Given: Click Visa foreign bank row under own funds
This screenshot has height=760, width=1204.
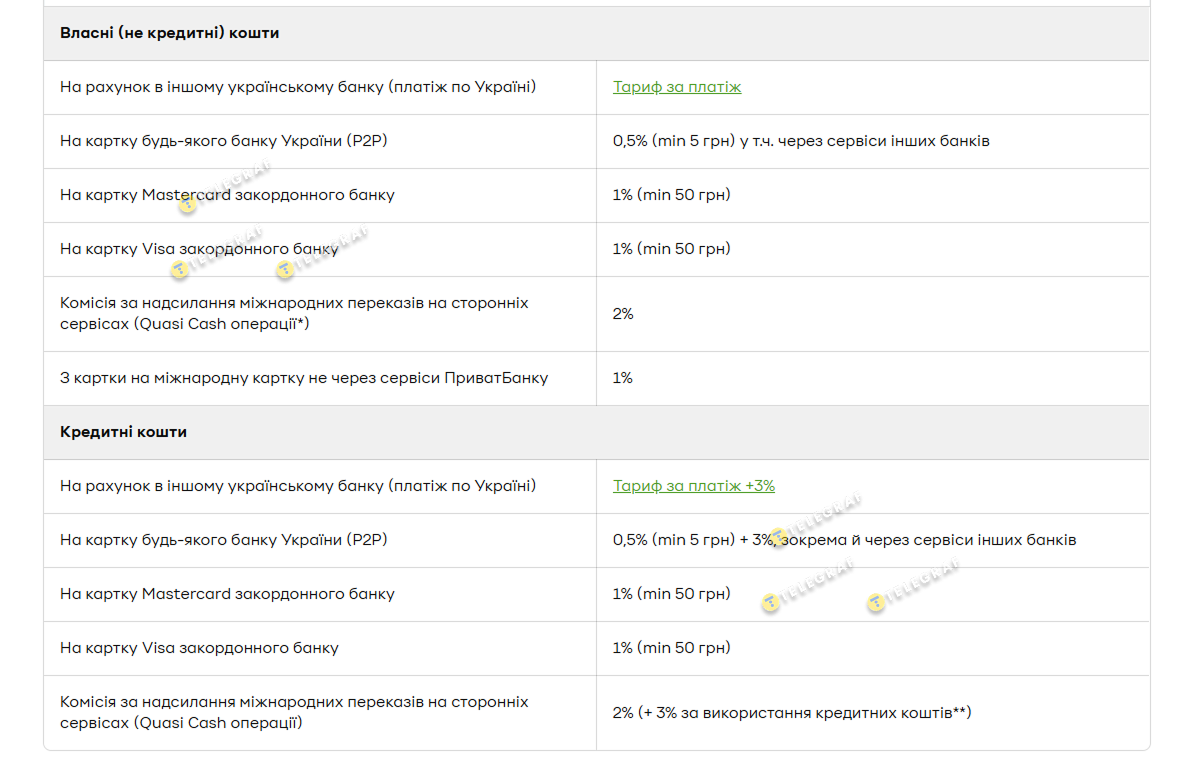Looking at the screenshot, I should point(199,249).
